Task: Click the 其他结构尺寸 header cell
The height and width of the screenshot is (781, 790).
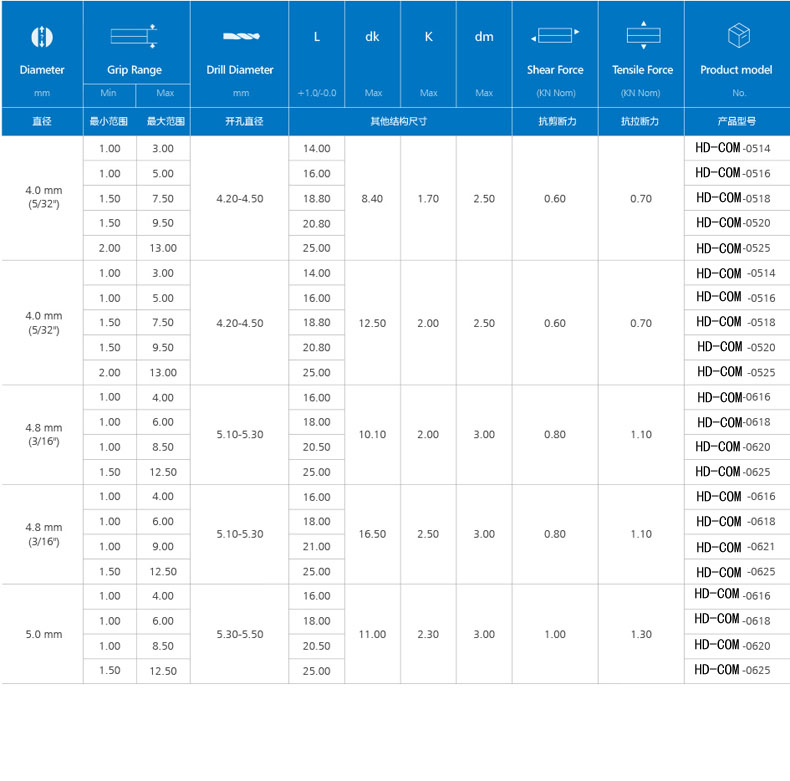Action: pos(400,121)
